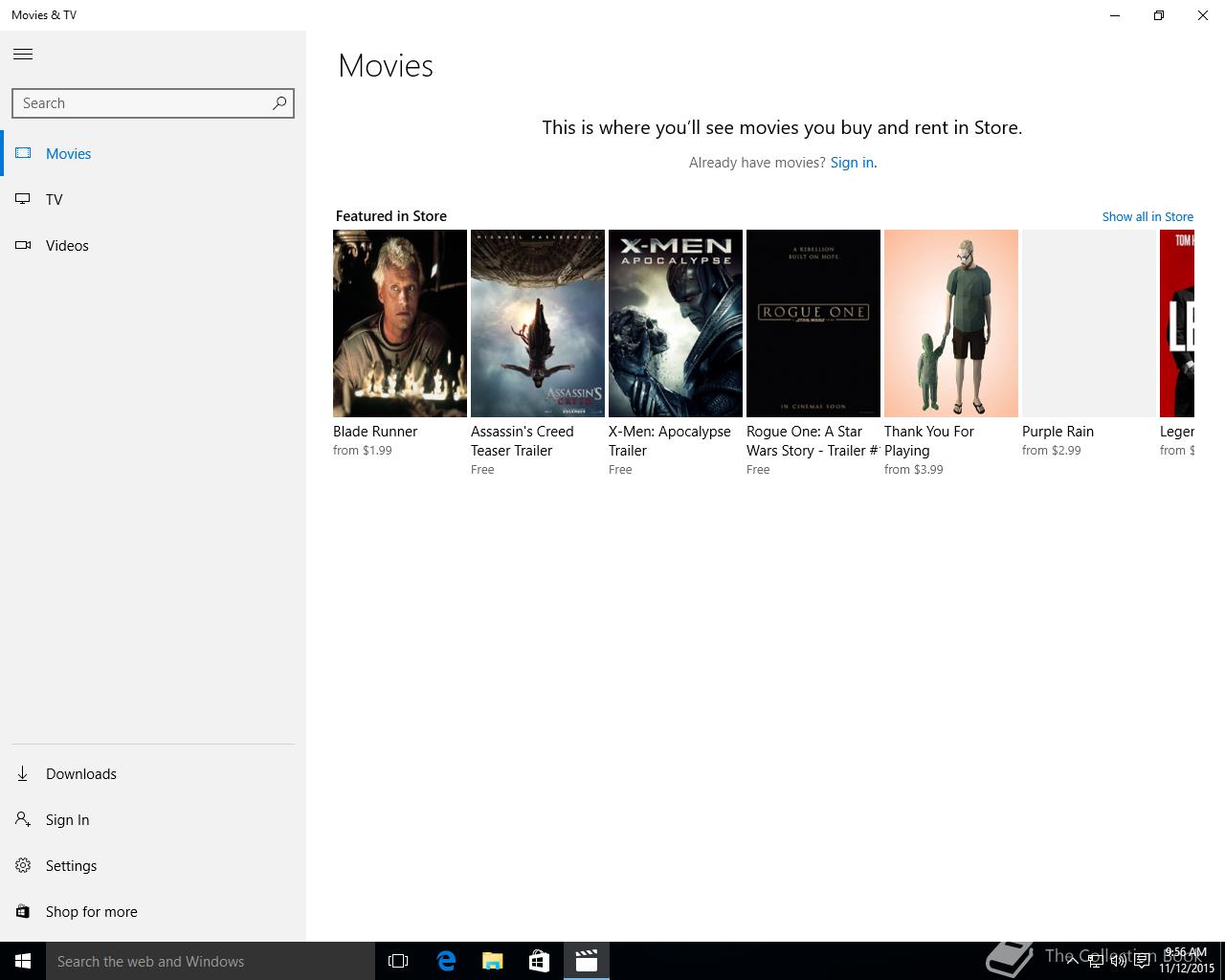Open Shop for more entry
The image size is (1225, 980).
[153, 911]
